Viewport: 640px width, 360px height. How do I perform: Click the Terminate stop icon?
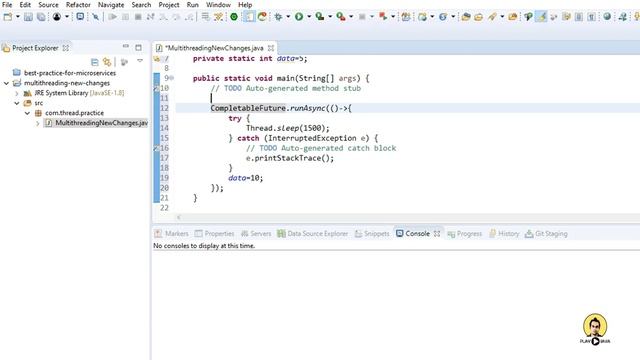[138, 17]
